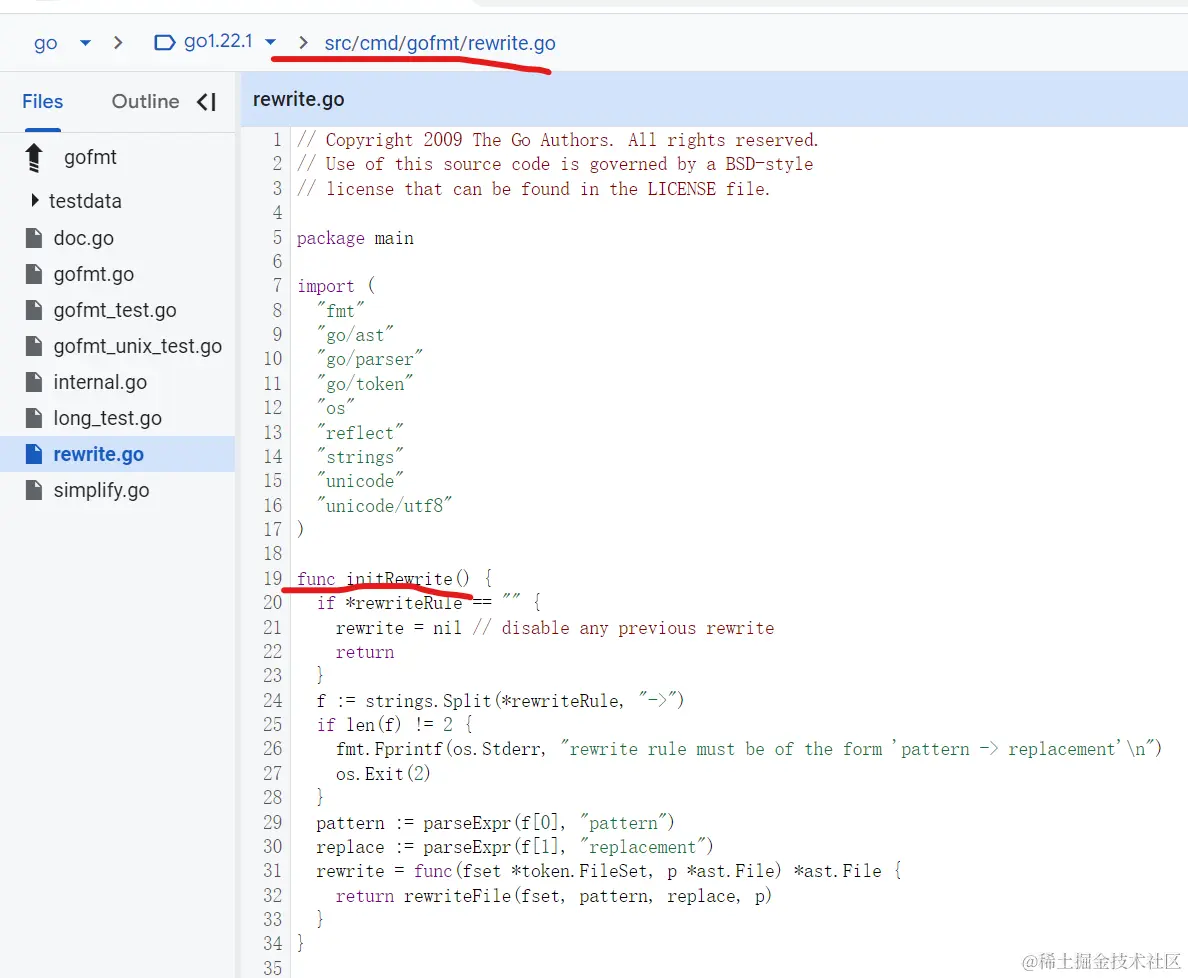Open the go1.22.1 tag dropdown arrow
The image size is (1188, 978).
tap(270, 42)
